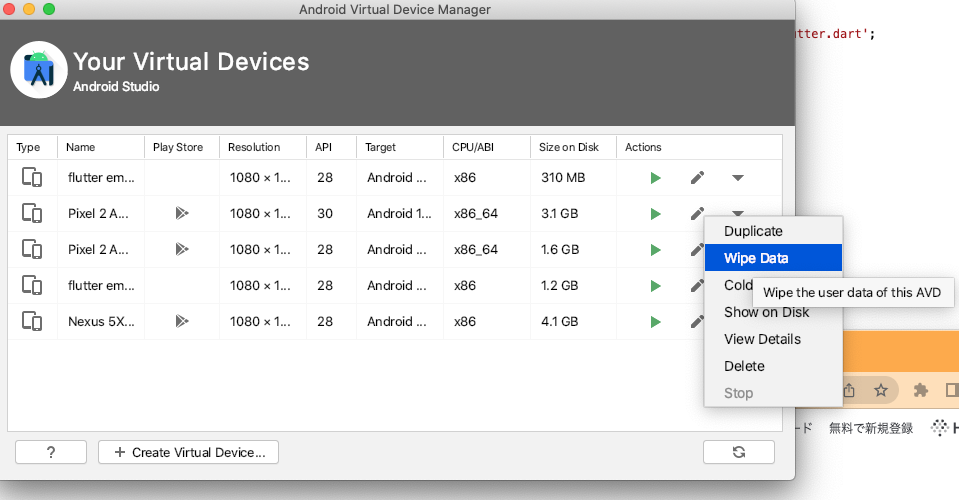The width and height of the screenshot is (959, 500).
Task: Edit the 310 MB flutter emulator AVD
Action: [x=697, y=178]
